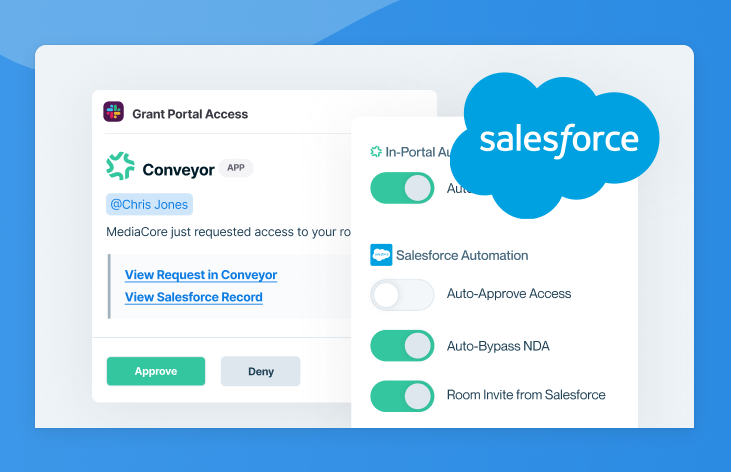
Task: Toggle the In-Portal automation switch off
Action: (x=402, y=188)
